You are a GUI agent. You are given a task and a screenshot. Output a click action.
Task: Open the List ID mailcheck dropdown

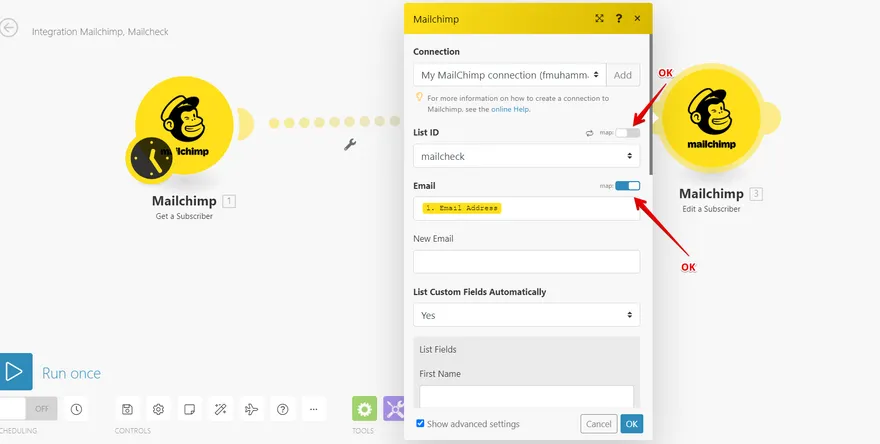(x=526, y=156)
